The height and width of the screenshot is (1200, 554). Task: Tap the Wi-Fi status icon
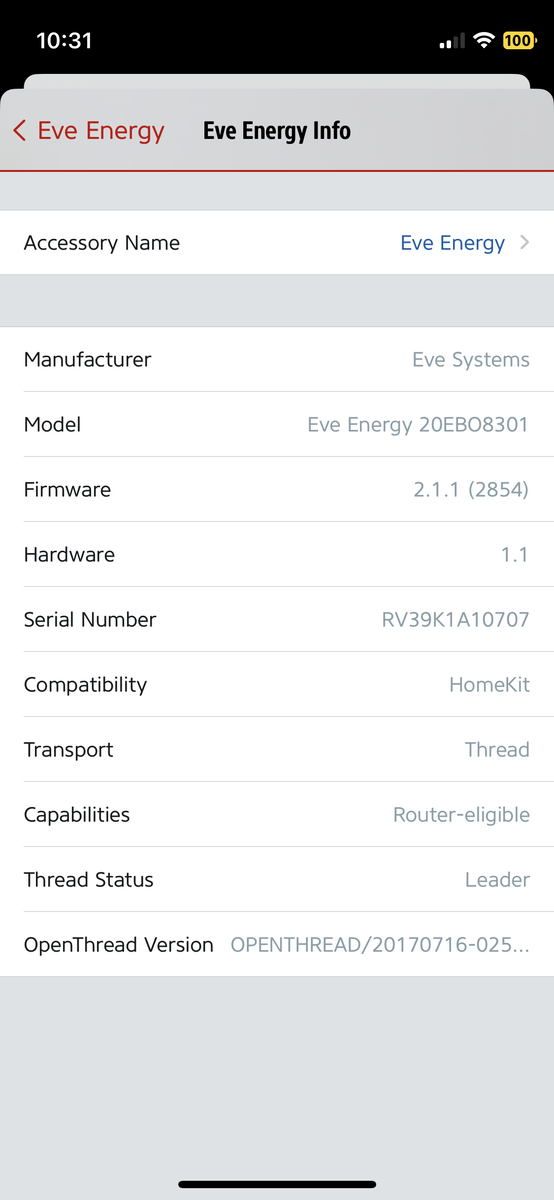click(485, 41)
